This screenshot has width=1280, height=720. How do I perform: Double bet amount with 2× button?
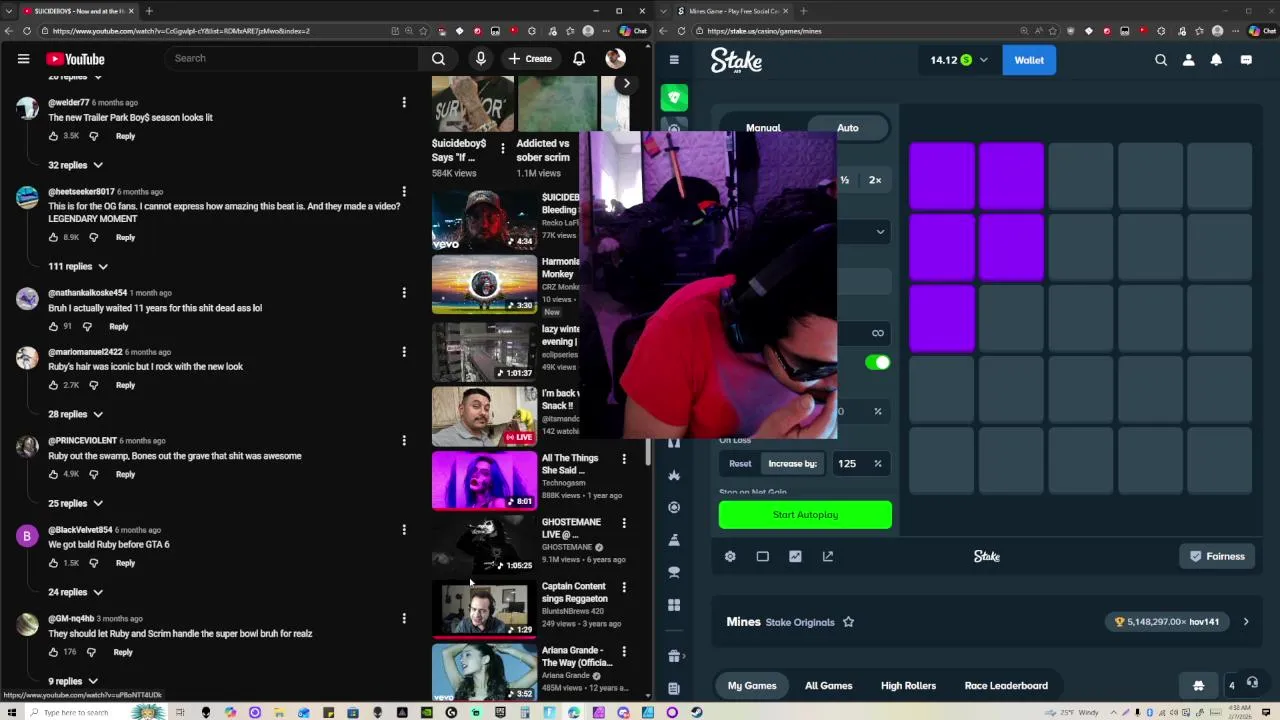coord(875,180)
